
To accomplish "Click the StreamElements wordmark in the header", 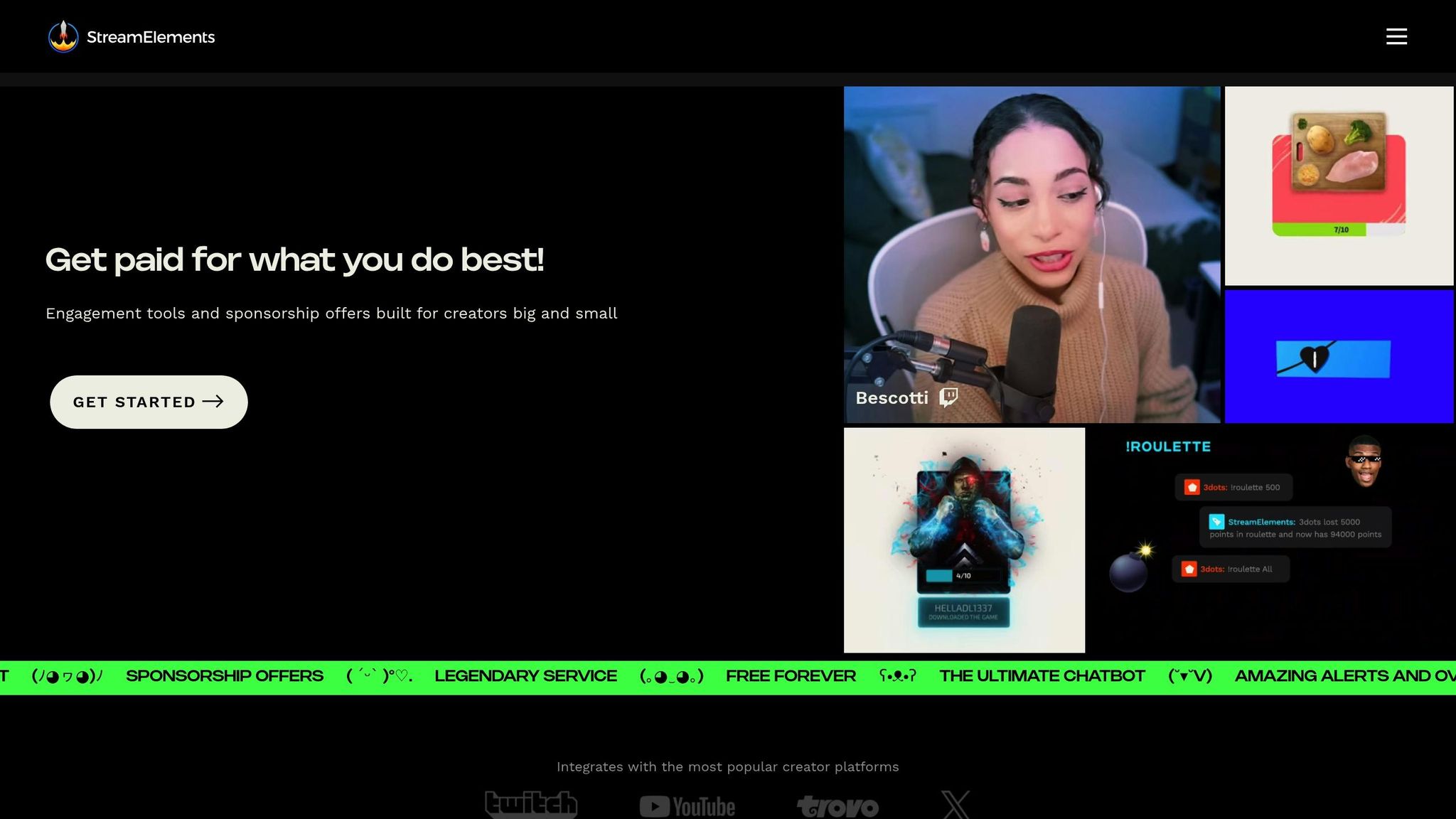I will tap(150, 36).
